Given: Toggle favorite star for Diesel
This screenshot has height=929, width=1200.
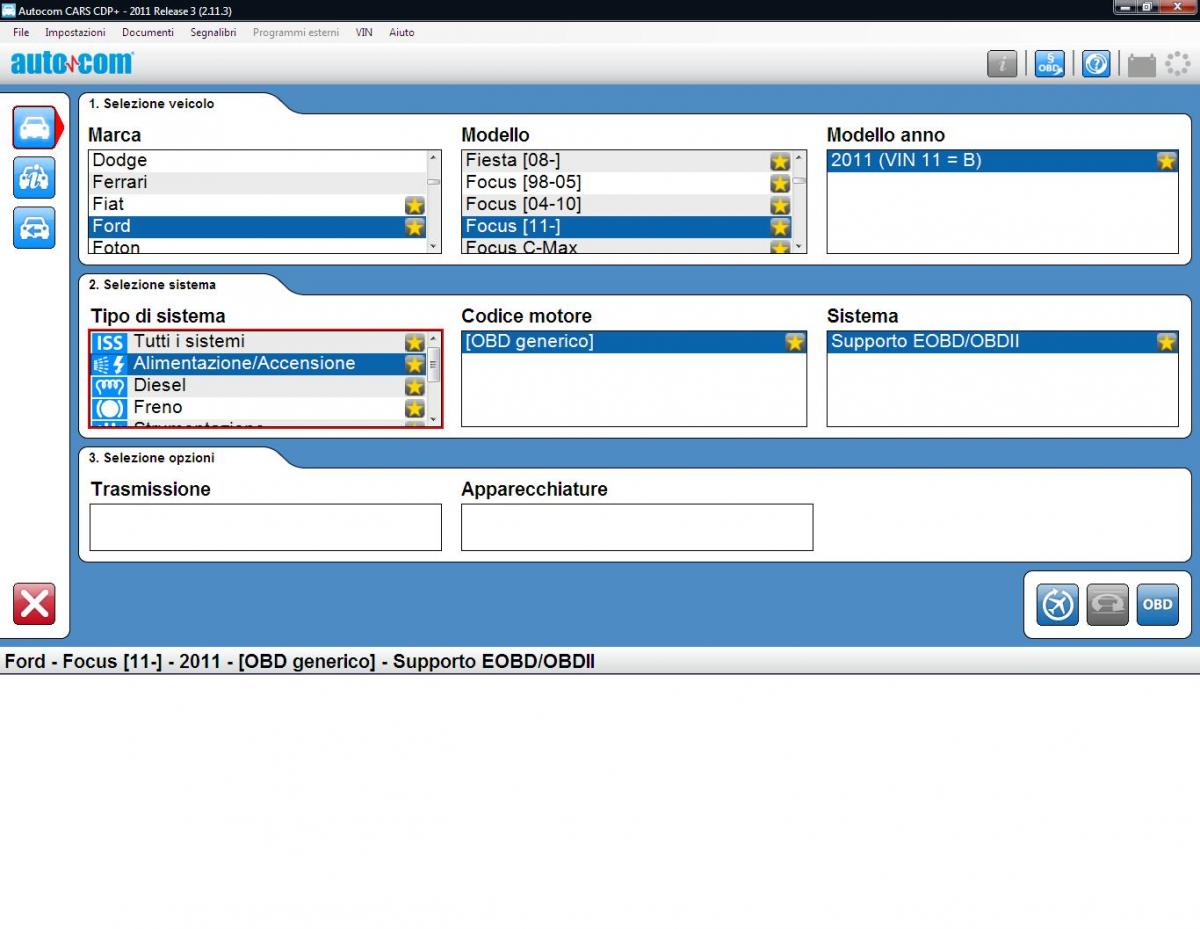Looking at the screenshot, I should click(x=415, y=386).
